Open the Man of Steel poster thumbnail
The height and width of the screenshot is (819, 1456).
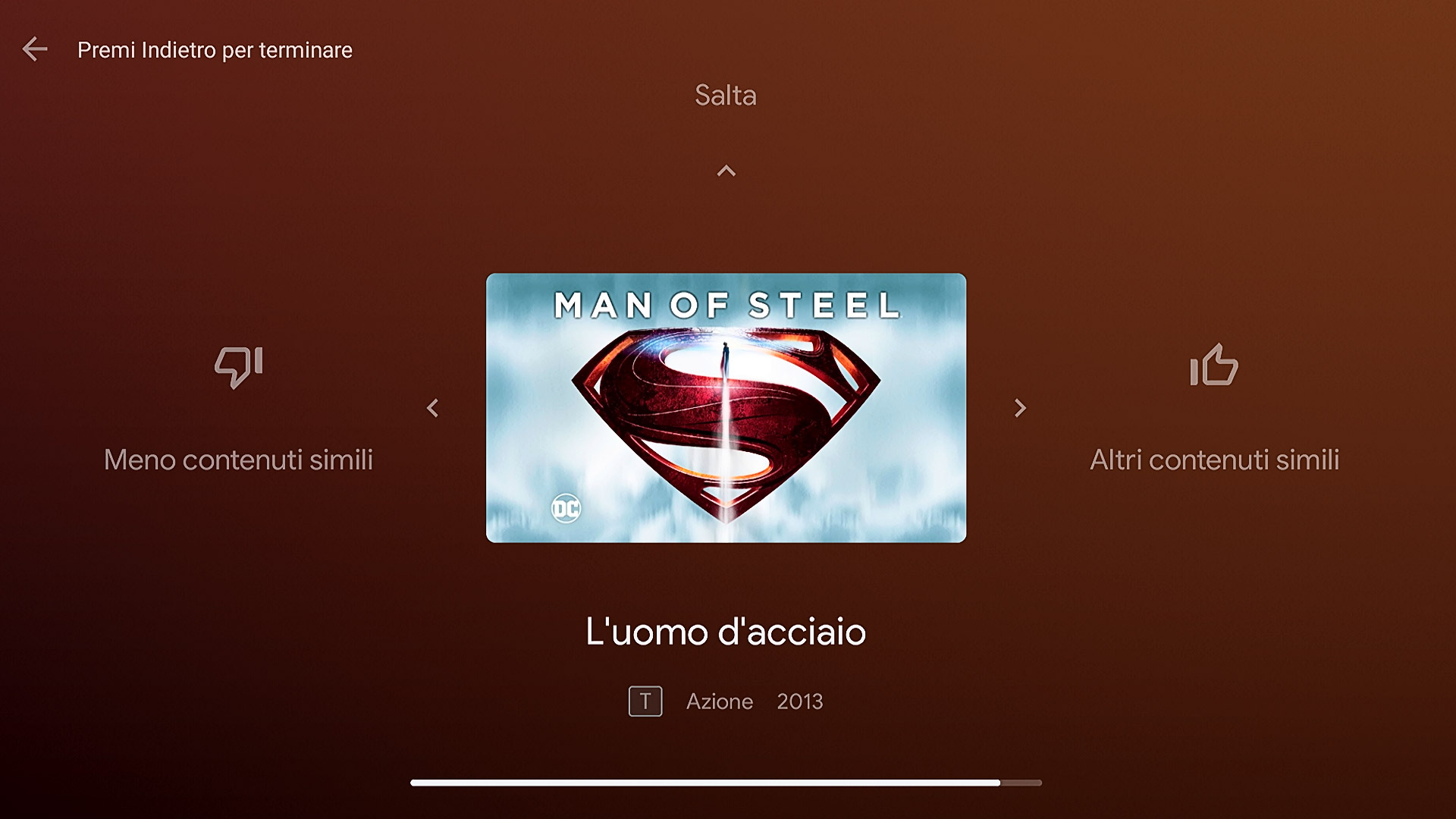coord(726,408)
